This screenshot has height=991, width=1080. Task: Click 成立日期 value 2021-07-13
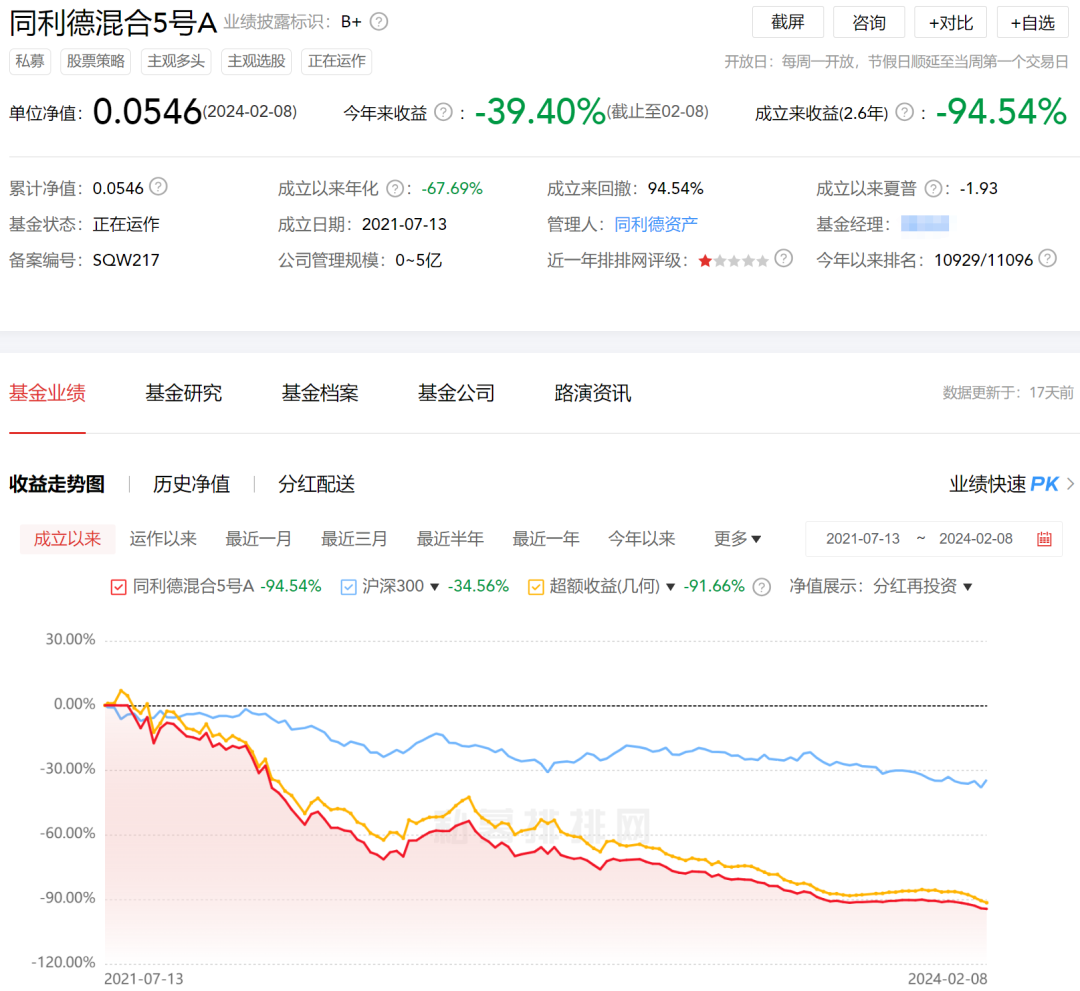pyautogui.click(x=404, y=225)
